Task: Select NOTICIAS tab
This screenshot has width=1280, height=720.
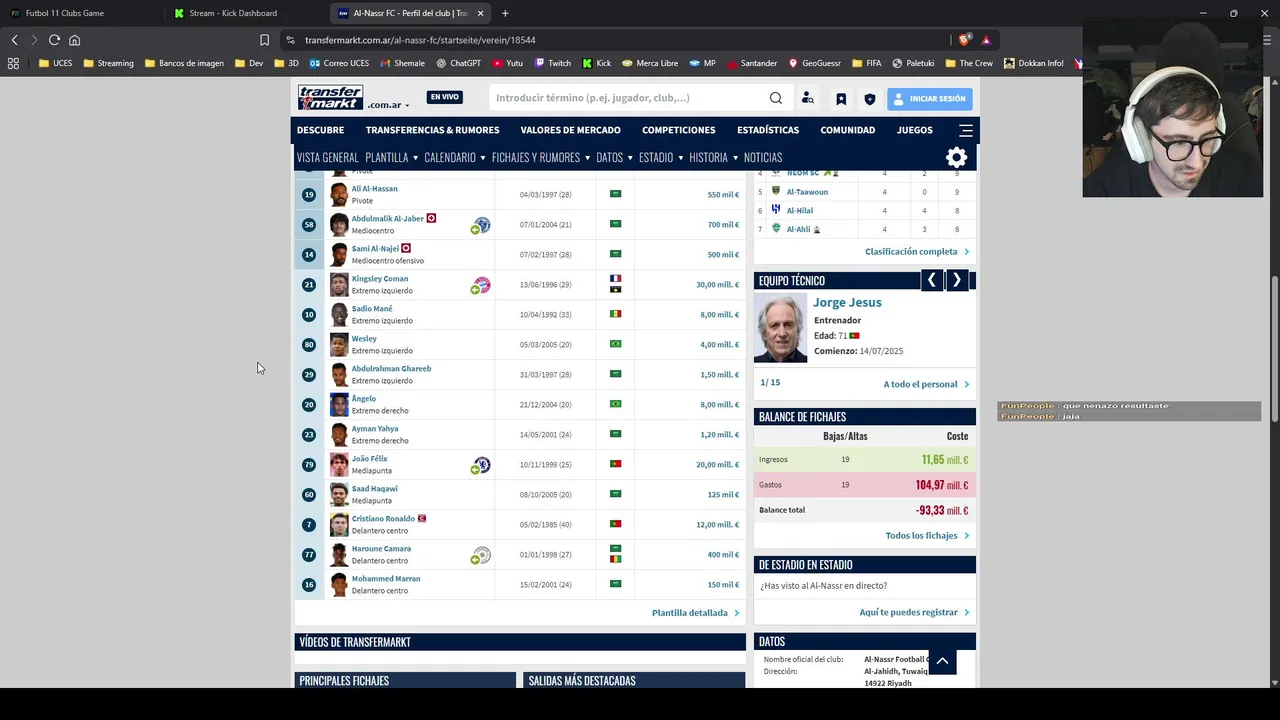Action: [762, 157]
